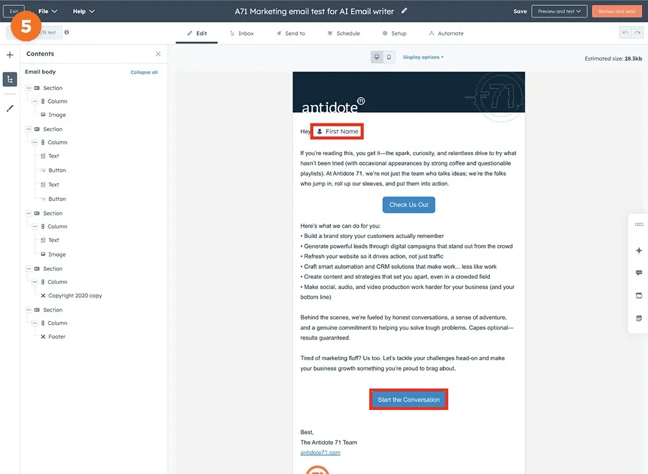Viewport: 648px width, 474px height.
Task: Open the calendar icon on right toolbar
Action: 639,295
